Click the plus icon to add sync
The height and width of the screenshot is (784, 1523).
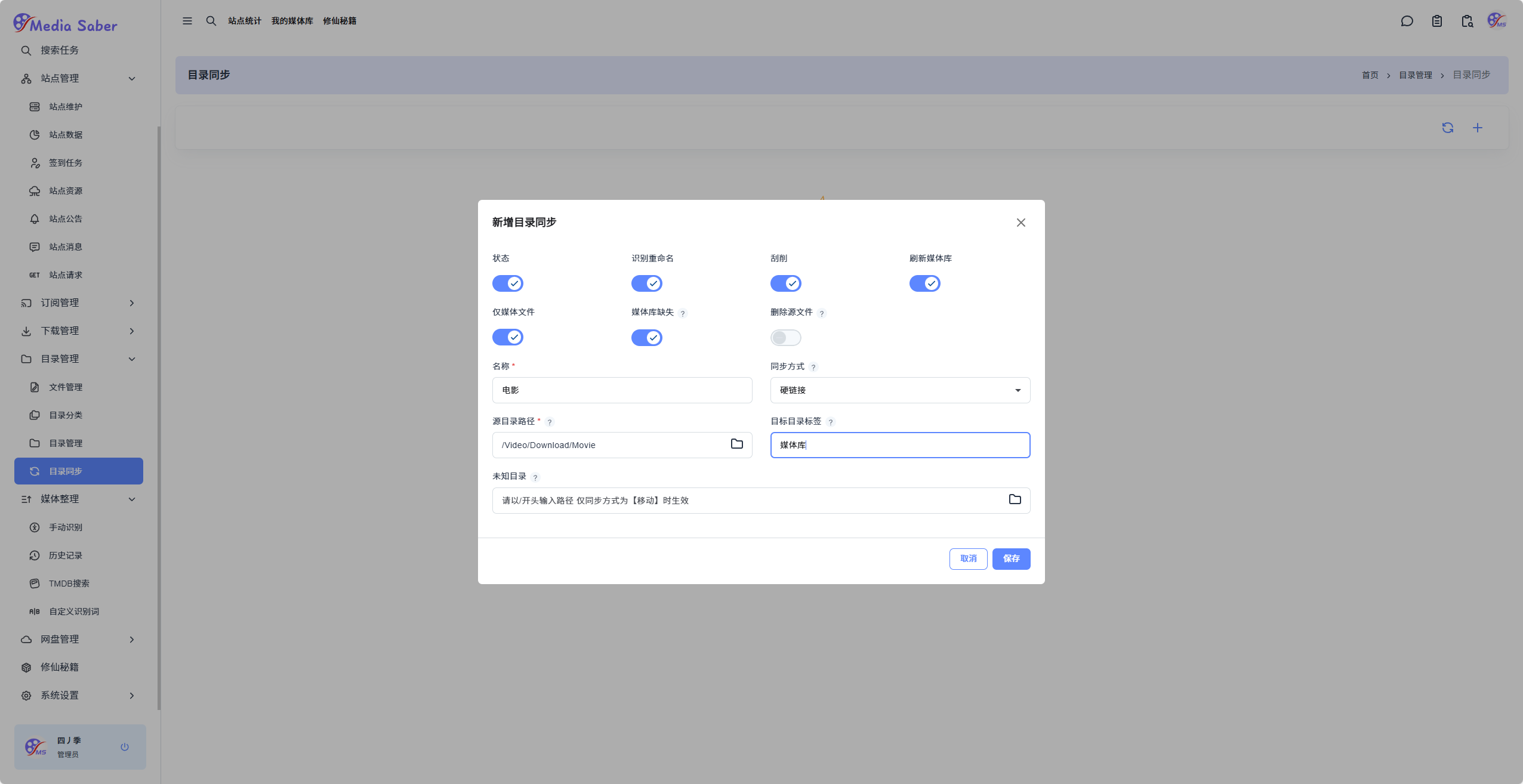pos(1477,128)
